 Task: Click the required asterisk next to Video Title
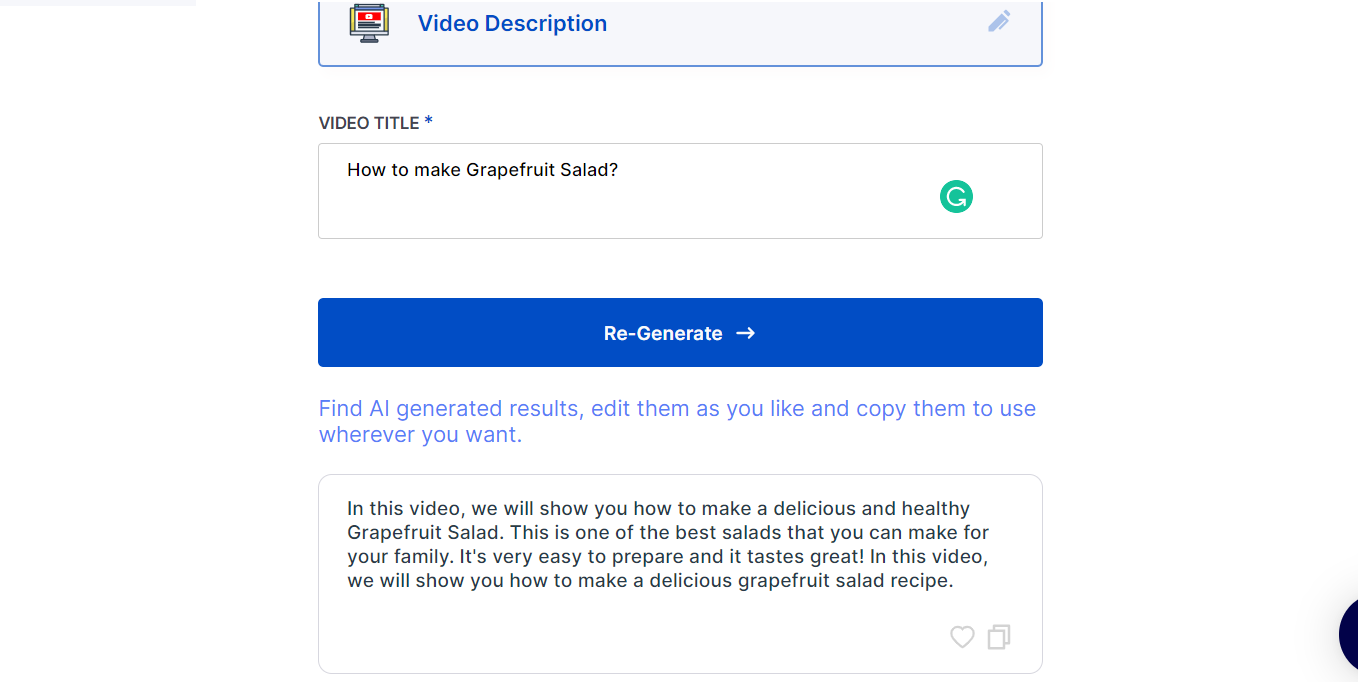click(x=429, y=122)
